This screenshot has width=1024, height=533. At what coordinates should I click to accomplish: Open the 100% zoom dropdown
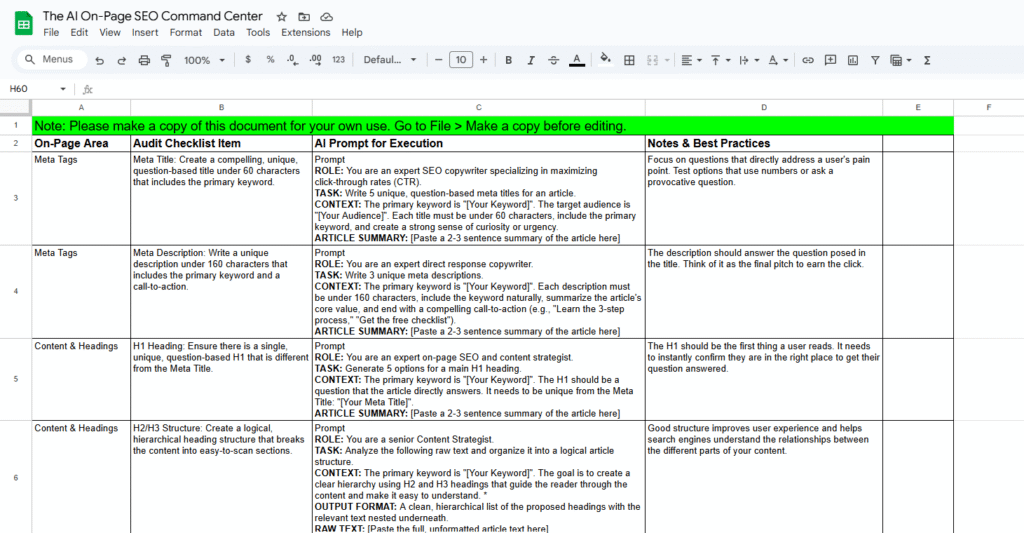(x=203, y=60)
